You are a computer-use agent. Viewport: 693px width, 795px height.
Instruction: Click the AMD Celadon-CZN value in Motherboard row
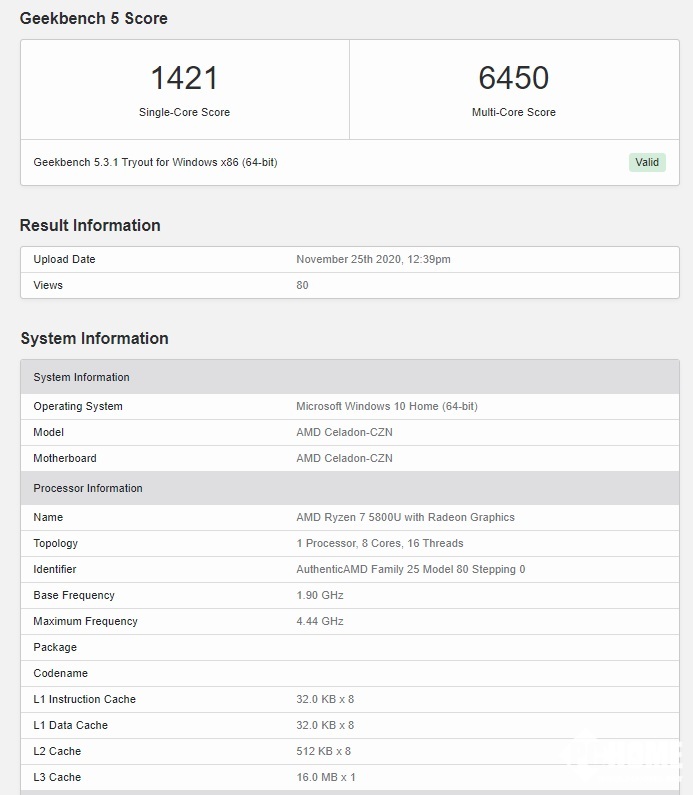(x=344, y=458)
